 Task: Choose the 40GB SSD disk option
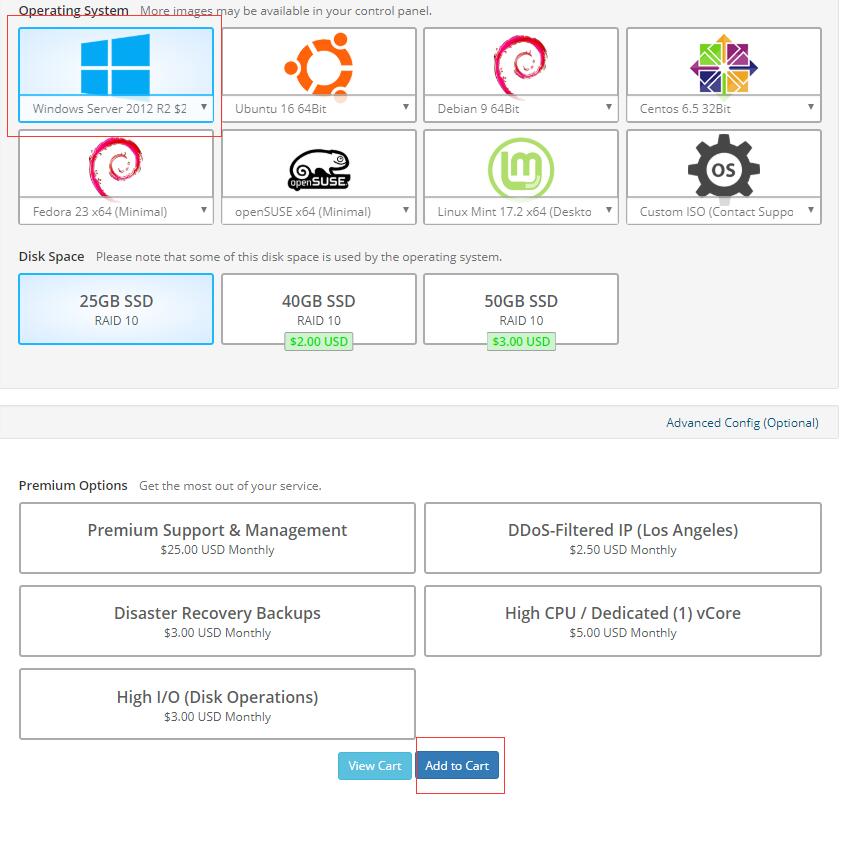(318, 309)
